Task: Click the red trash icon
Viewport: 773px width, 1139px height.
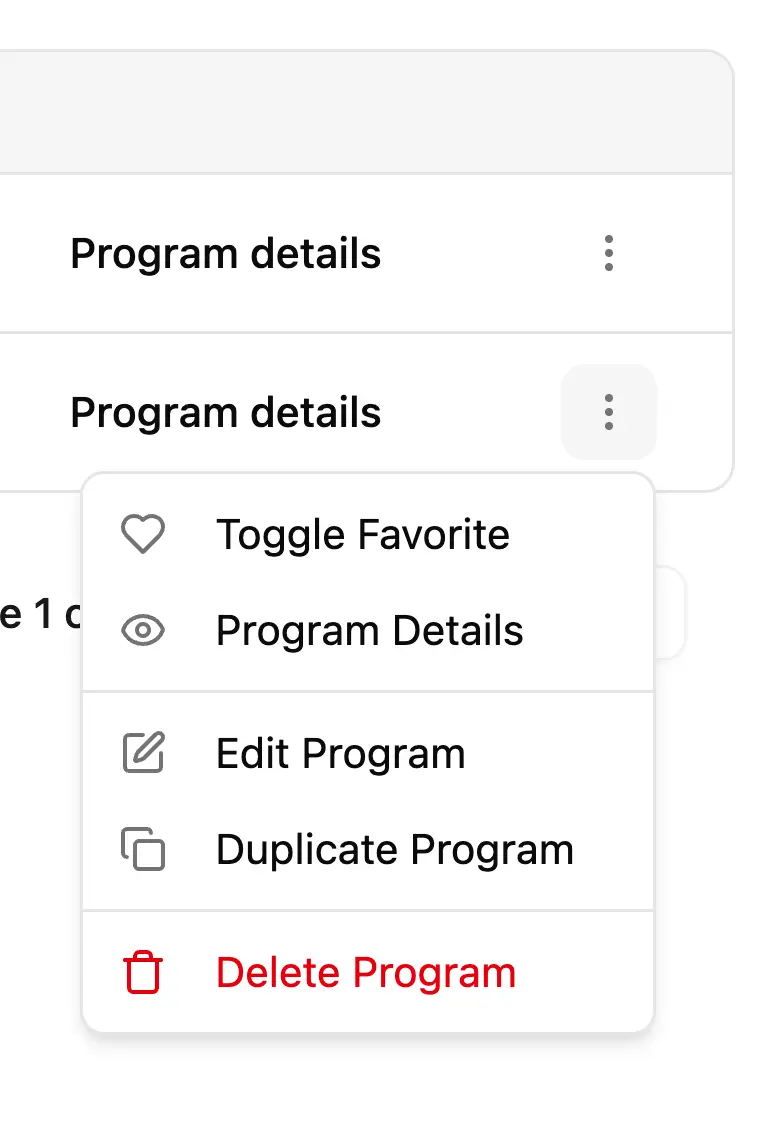Action: click(143, 972)
